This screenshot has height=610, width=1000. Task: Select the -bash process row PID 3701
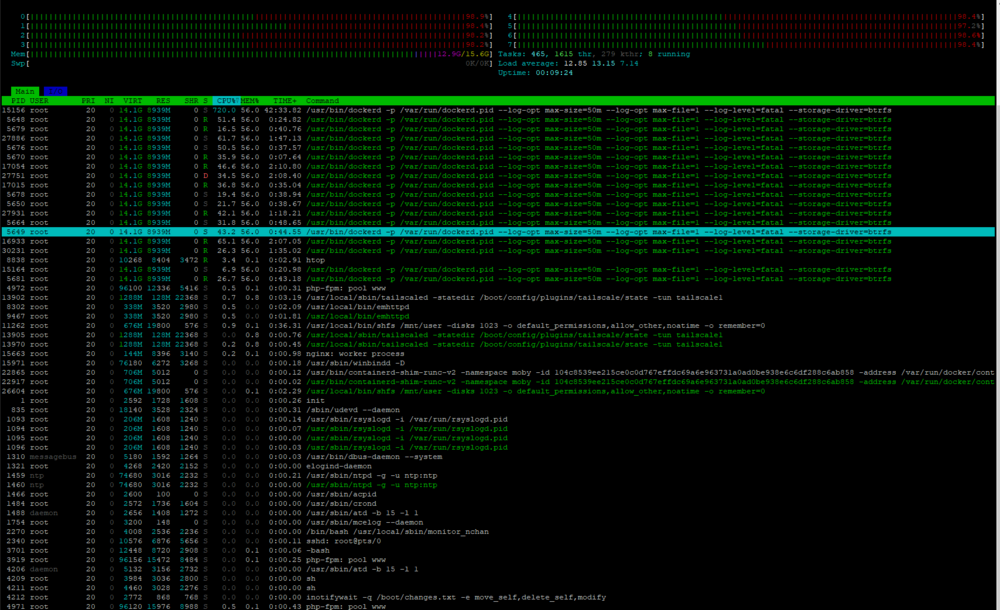[x=497, y=550]
